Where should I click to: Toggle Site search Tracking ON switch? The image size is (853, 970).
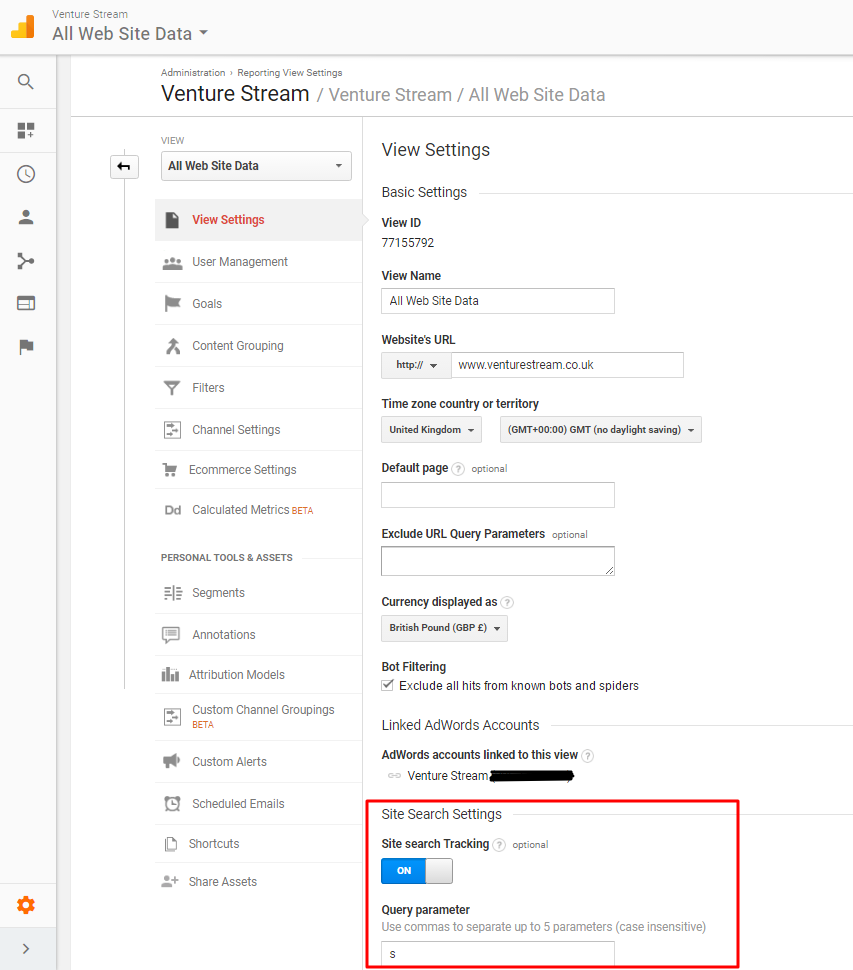coord(417,871)
